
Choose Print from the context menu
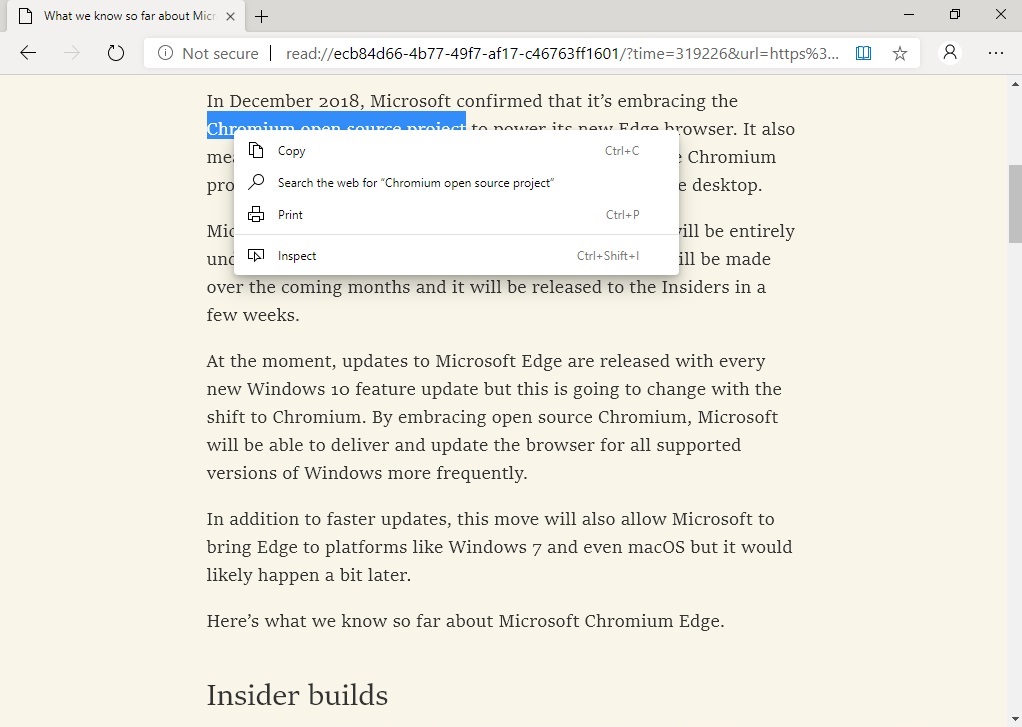pyautogui.click(x=456, y=215)
